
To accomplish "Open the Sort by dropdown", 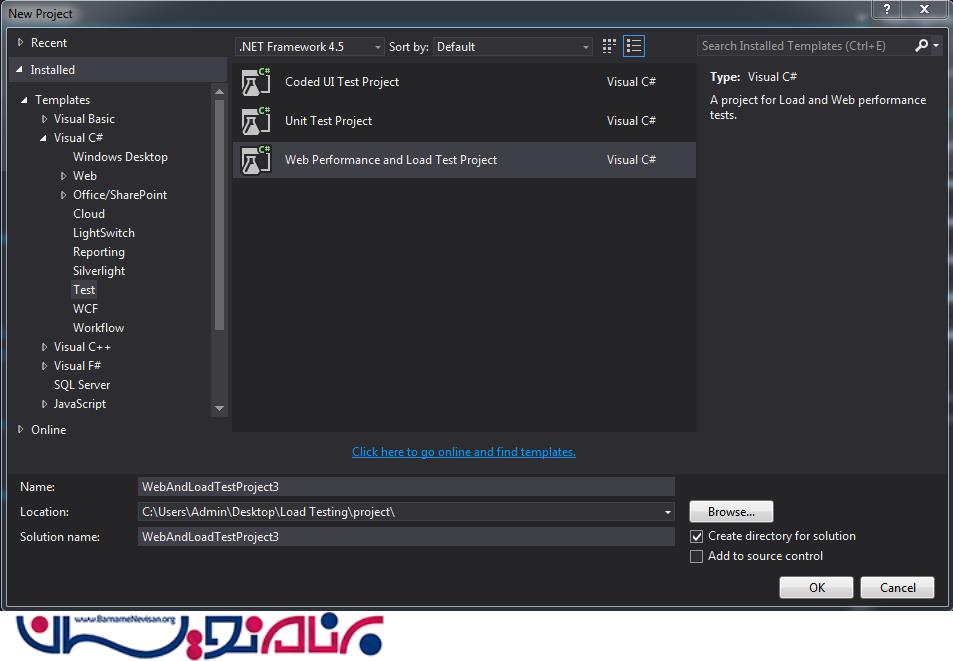I will click(x=513, y=47).
